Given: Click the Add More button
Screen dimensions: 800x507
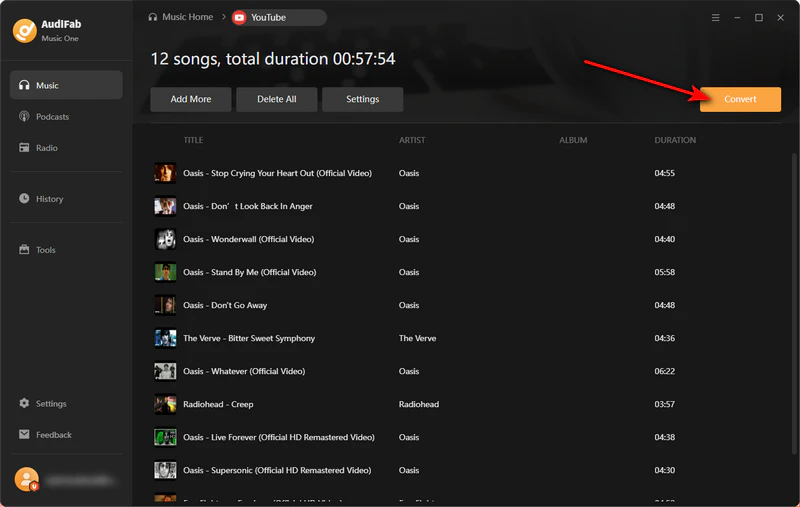Looking at the screenshot, I should pos(191,99).
